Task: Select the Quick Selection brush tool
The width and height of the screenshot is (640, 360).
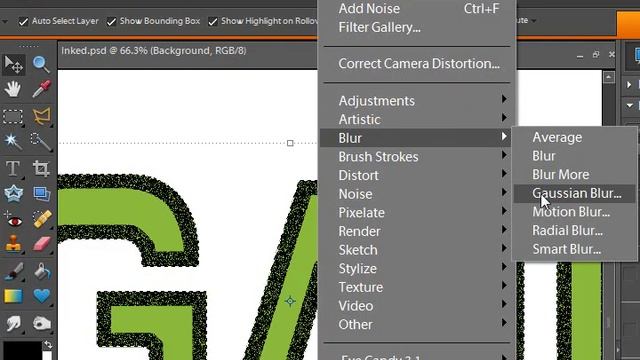Action: click(41, 142)
